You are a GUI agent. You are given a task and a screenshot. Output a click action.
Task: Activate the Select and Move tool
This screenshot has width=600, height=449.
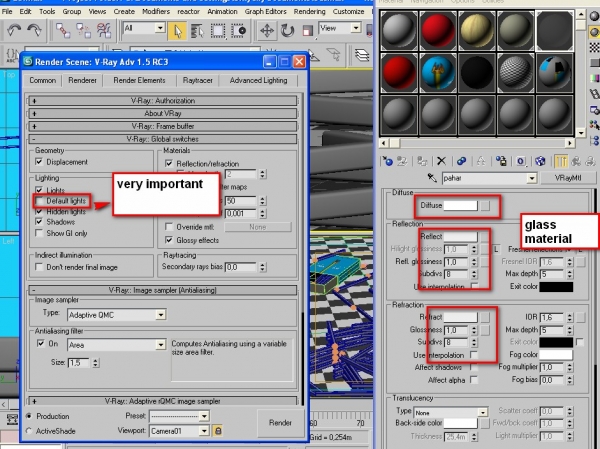coord(267,31)
